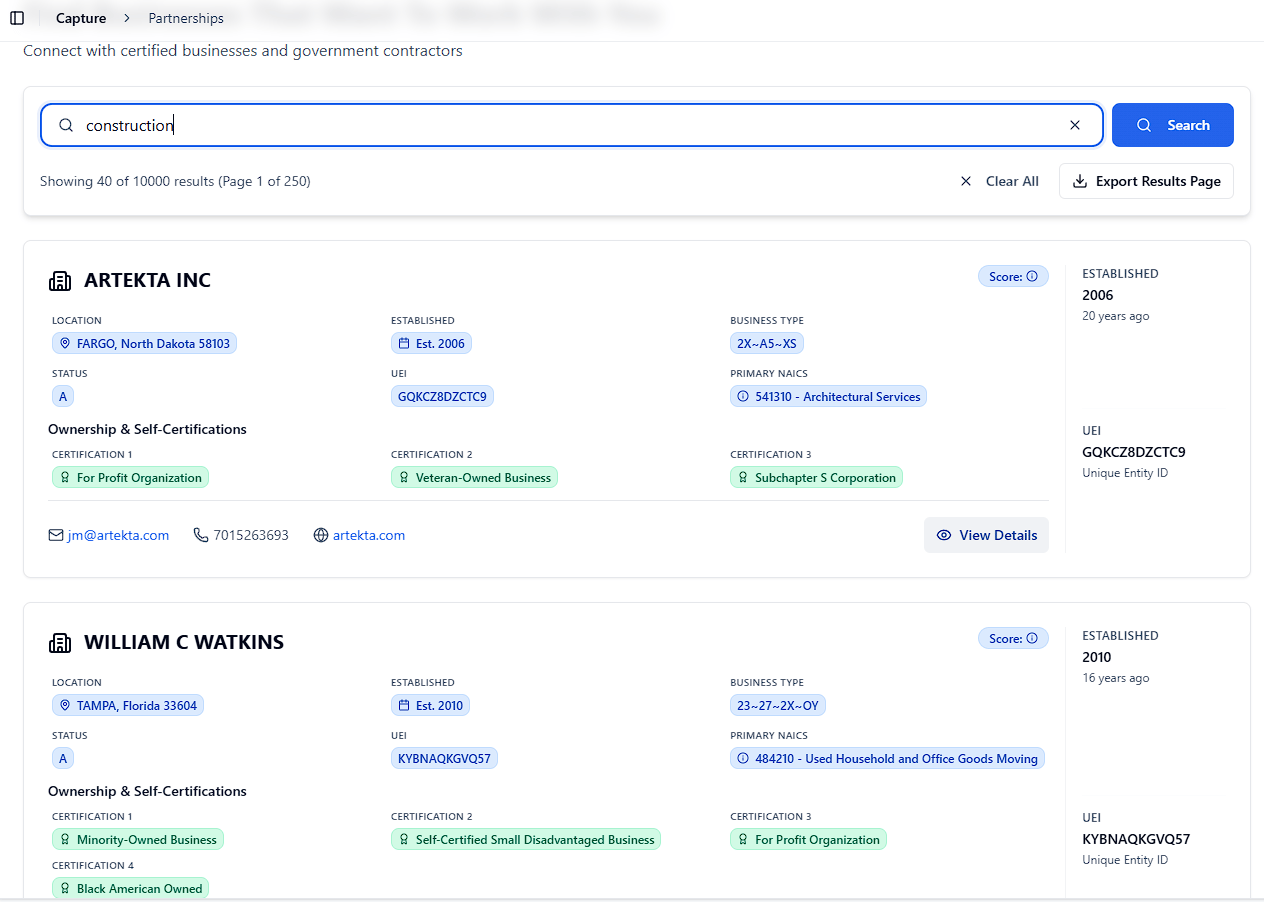Clear the search text with the X icon
1264x902 pixels.
click(1075, 125)
